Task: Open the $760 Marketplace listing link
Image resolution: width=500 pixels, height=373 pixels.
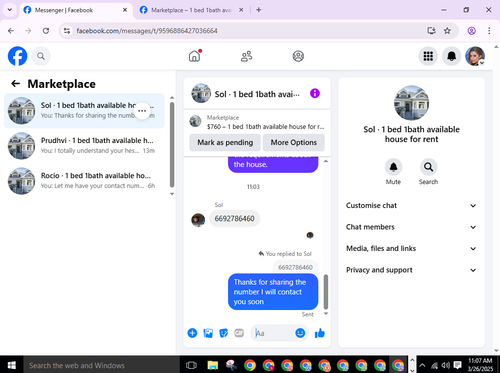Action: [257, 122]
